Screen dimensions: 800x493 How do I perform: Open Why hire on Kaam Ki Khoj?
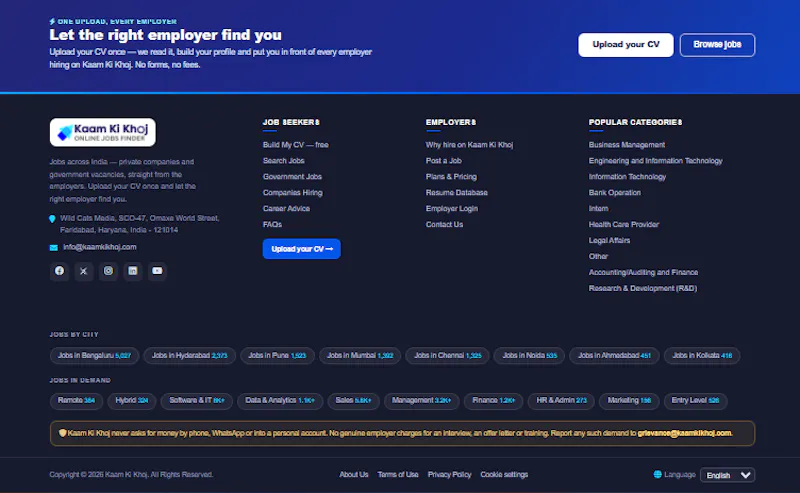coord(469,145)
